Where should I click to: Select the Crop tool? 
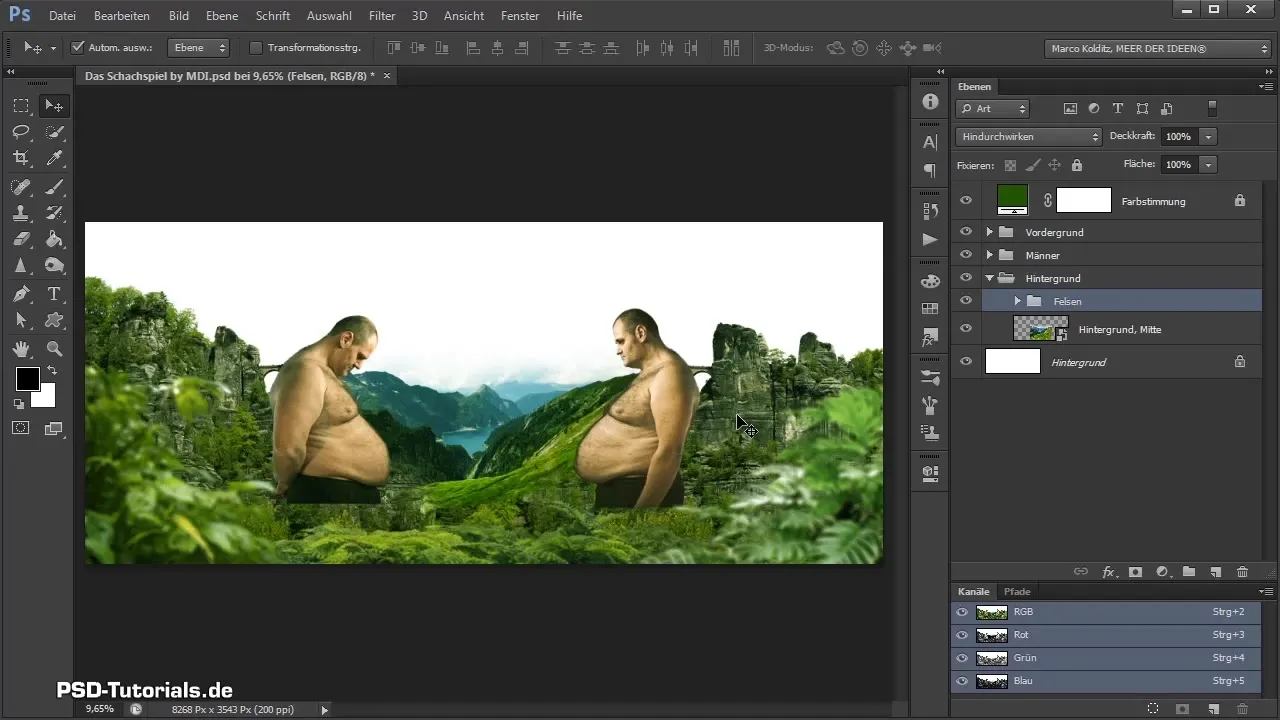click(x=20, y=158)
